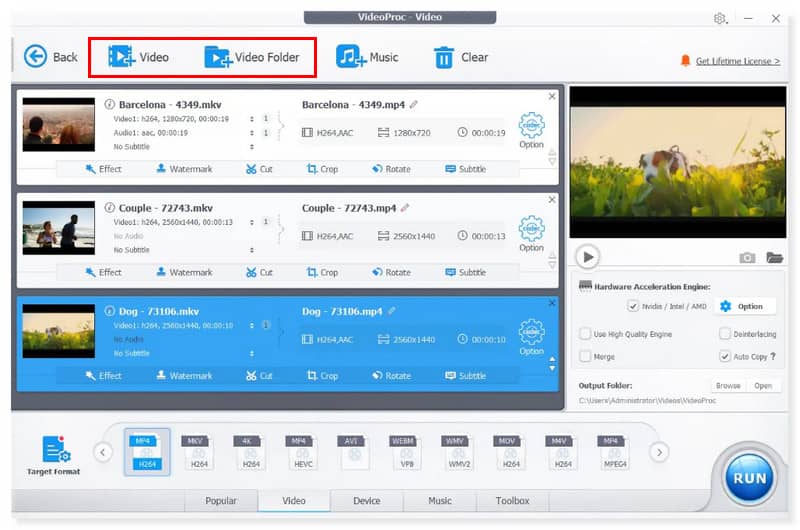Crop the Barcelona video
The height and width of the screenshot is (530, 800).
(x=322, y=169)
